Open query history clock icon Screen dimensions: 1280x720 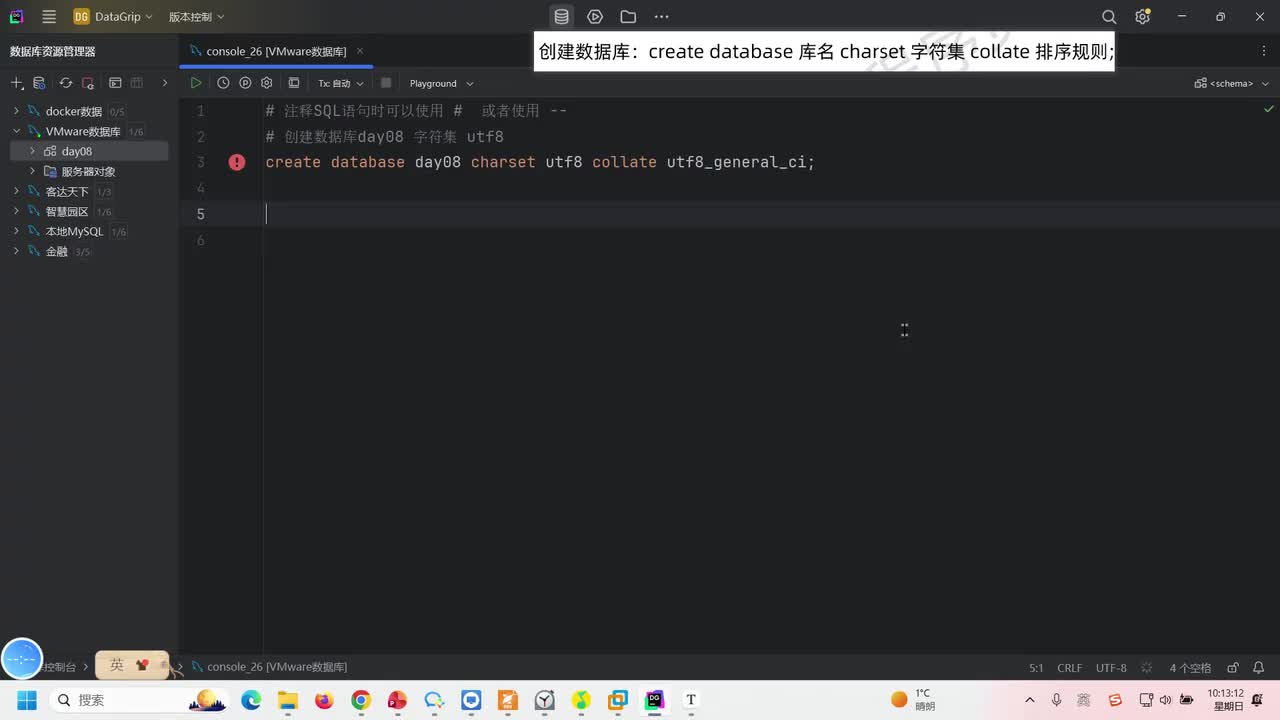[223, 83]
